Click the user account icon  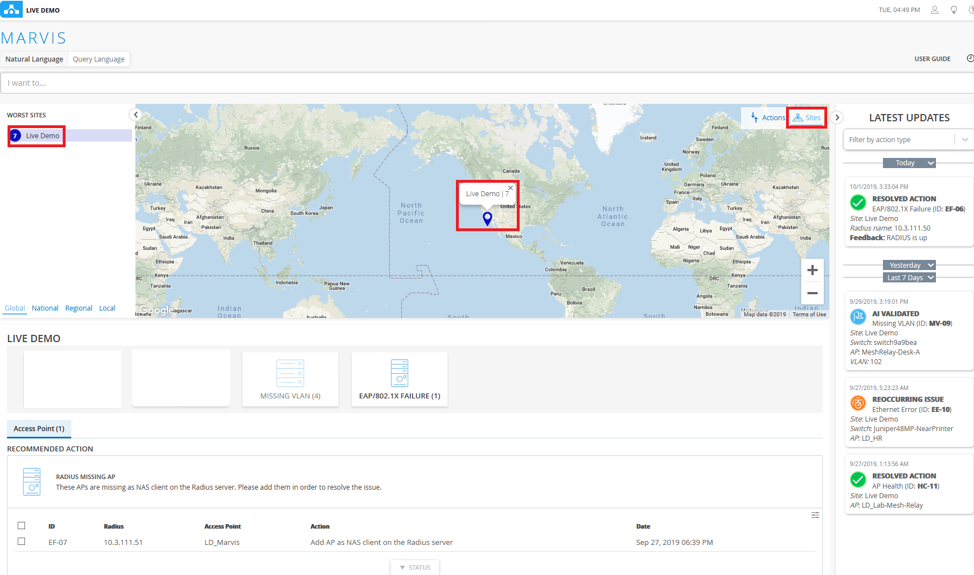[x=935, y=10]
